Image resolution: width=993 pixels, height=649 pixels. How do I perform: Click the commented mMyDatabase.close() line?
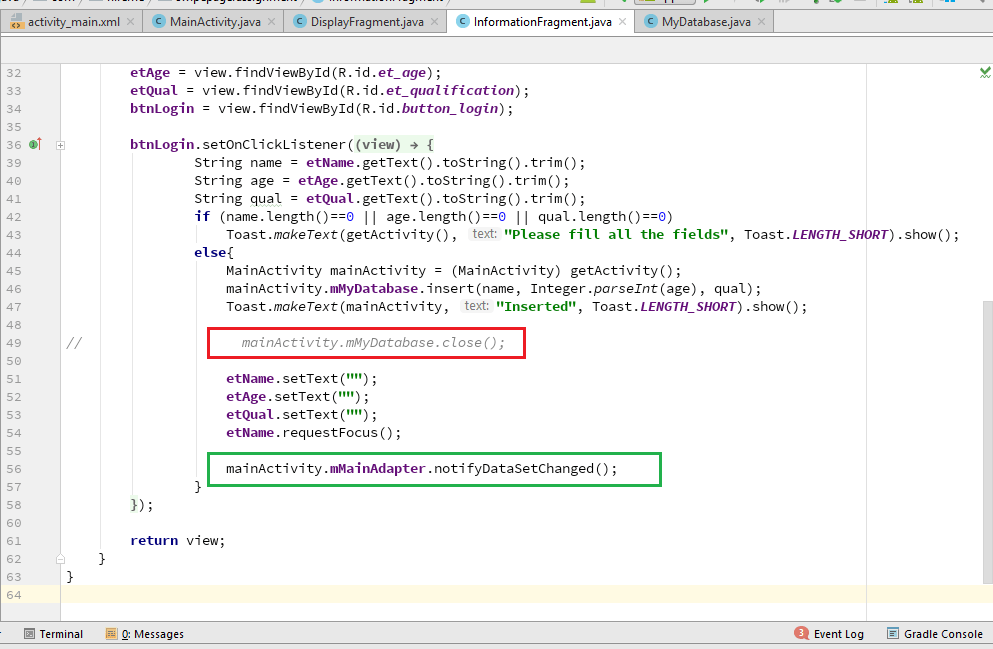[x=373, y=343]
